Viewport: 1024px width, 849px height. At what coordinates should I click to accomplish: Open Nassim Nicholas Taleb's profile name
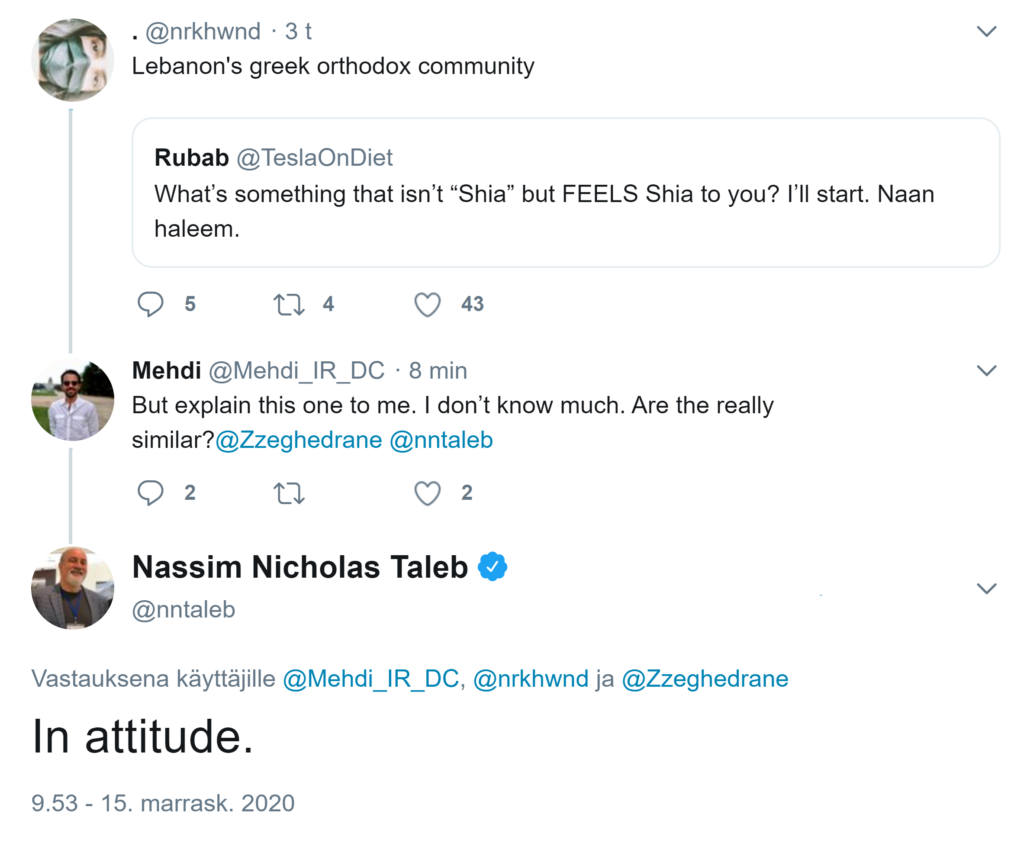[x=300, y=567]
